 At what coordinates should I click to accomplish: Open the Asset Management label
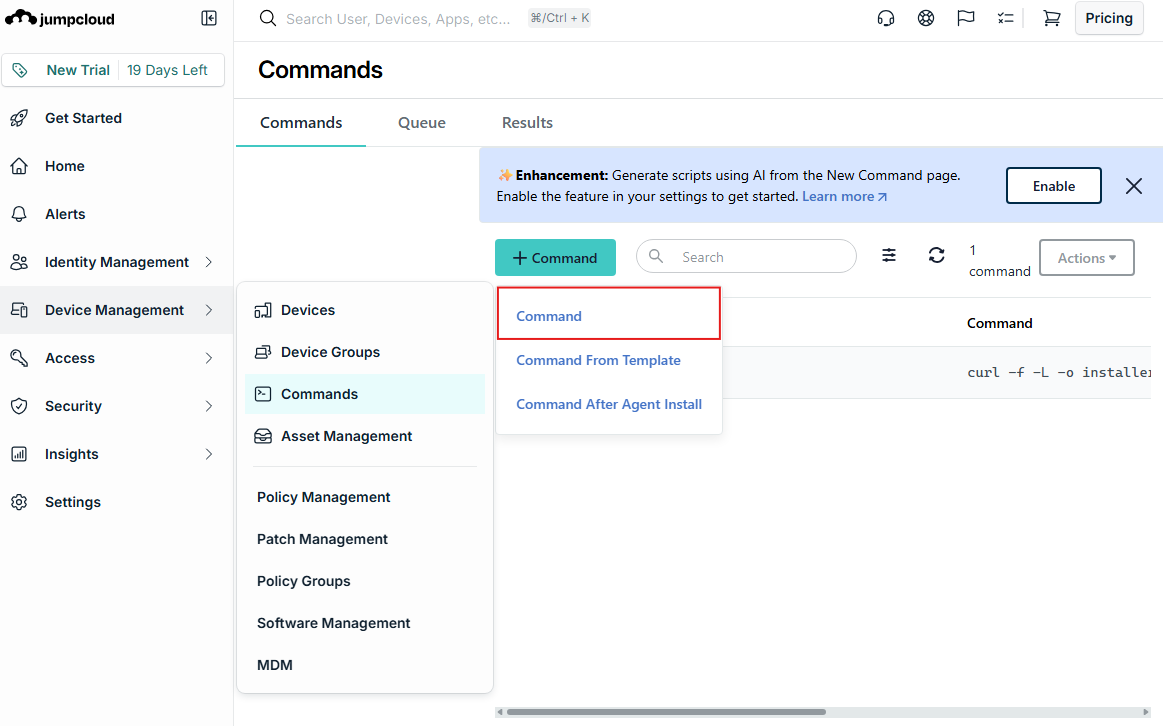[346, 436]
